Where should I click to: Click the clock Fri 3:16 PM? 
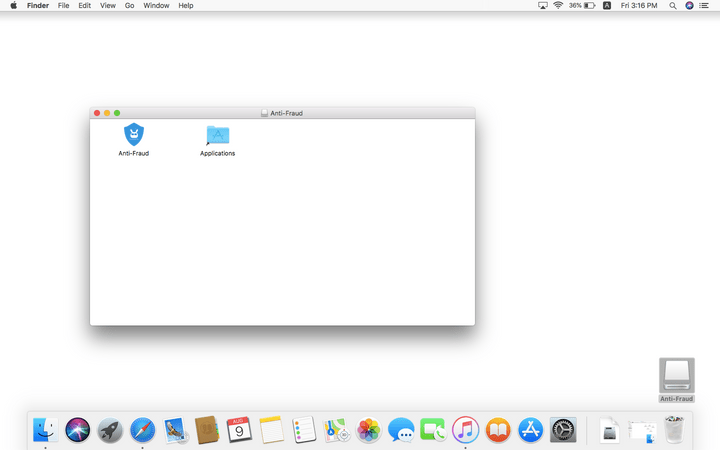(x=639, y=6)
